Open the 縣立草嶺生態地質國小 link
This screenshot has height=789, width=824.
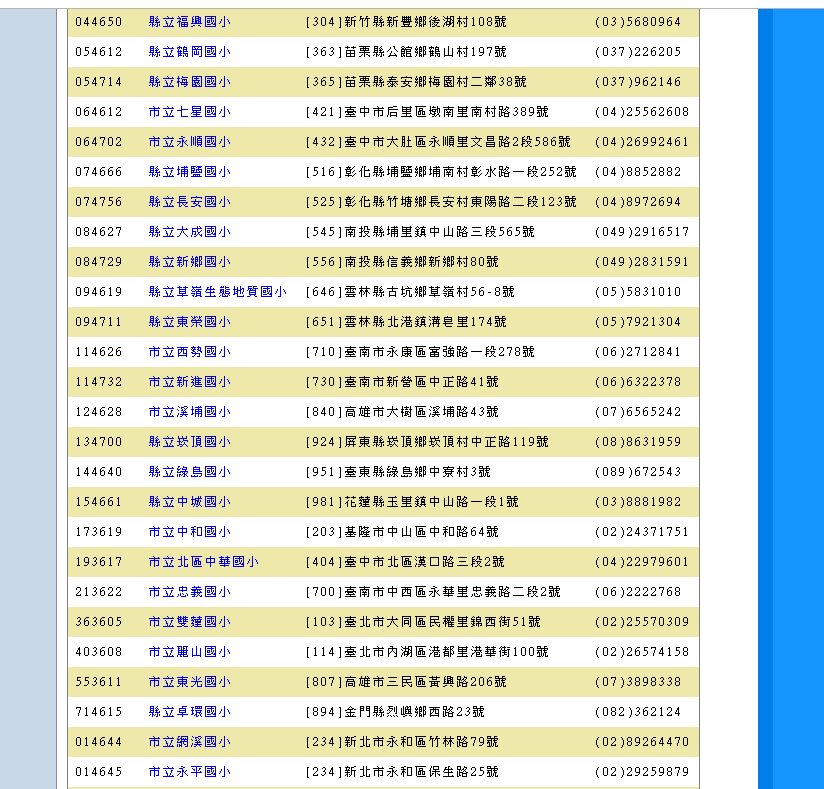click(x=218, y=292)
